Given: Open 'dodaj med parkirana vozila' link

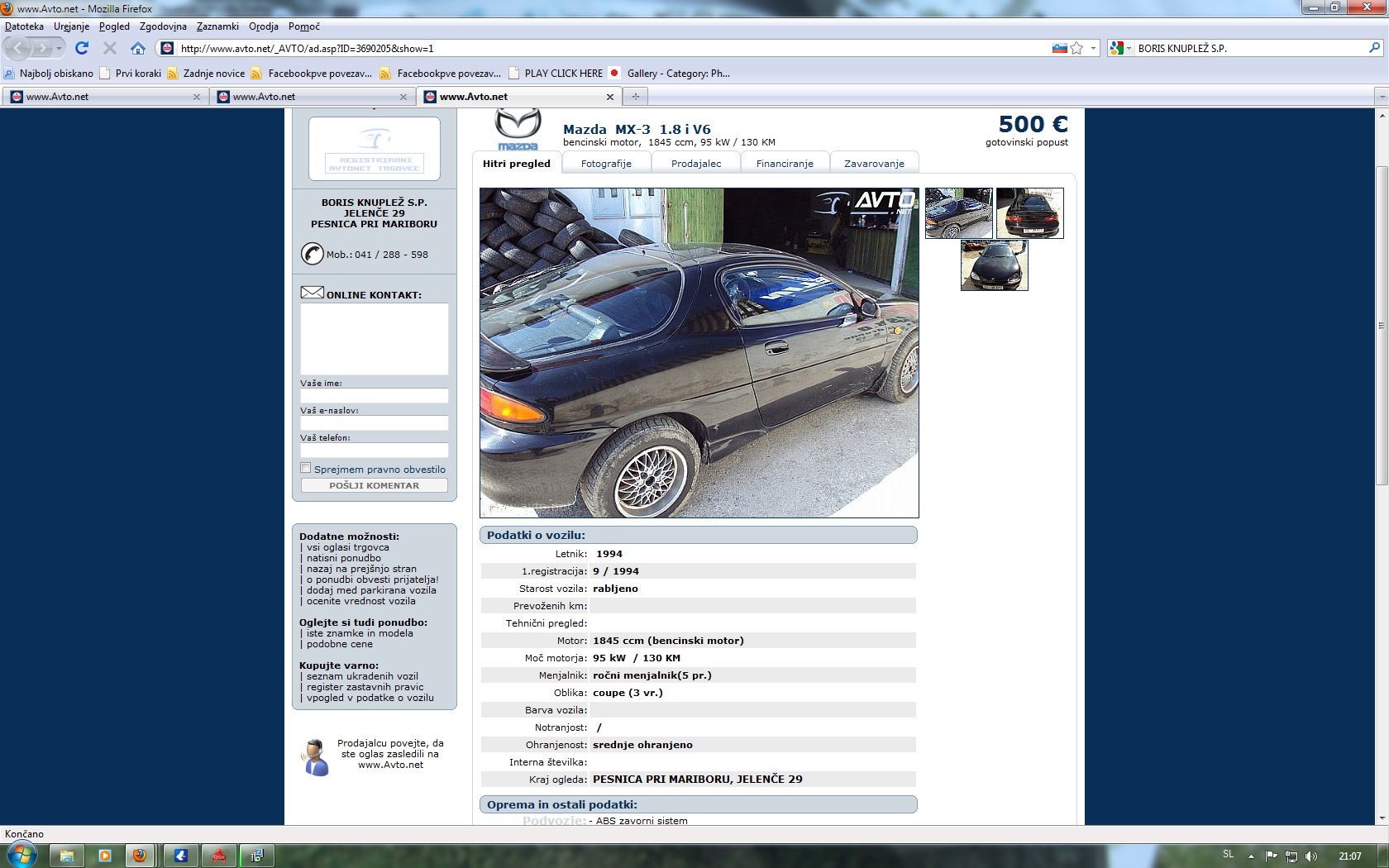Looking at the screenshot, I should [371, 590].
